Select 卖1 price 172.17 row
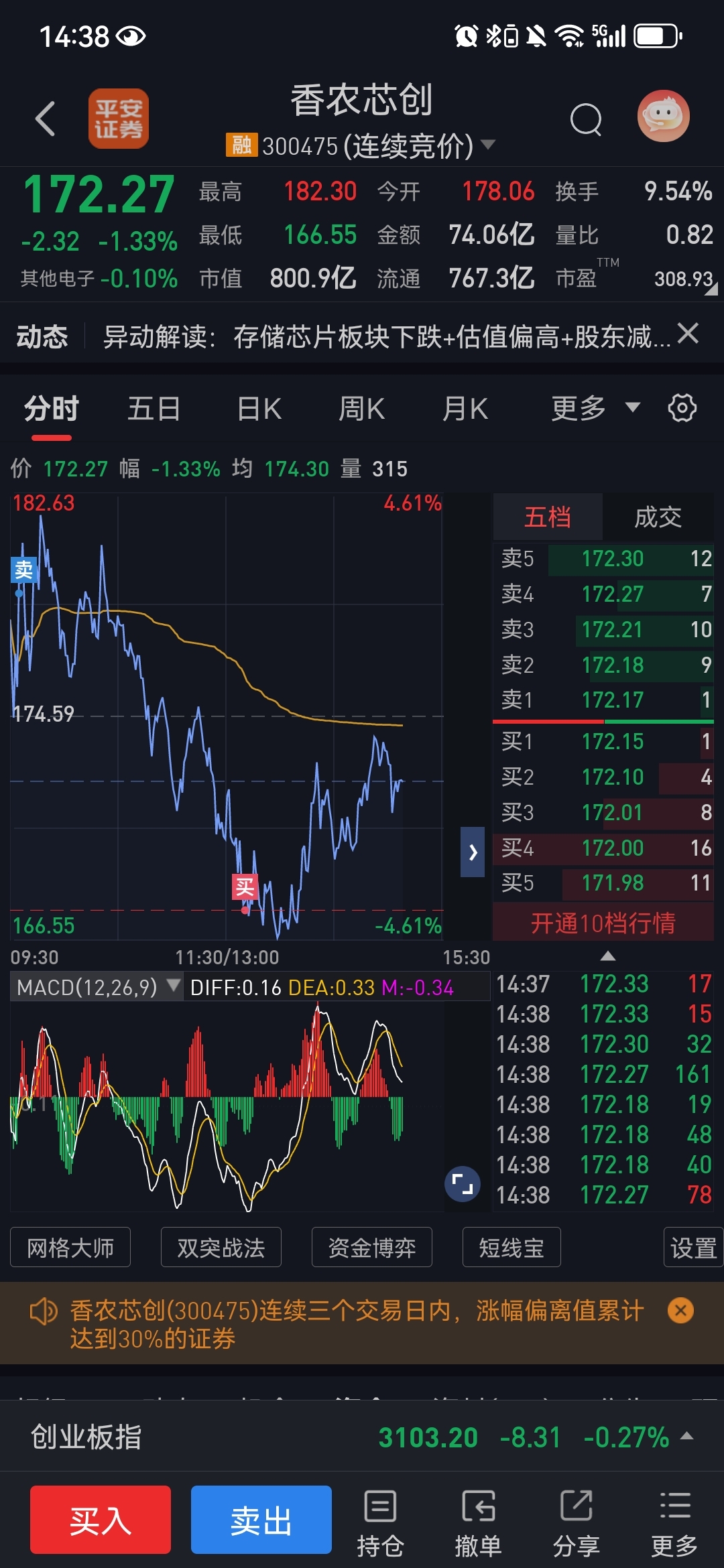This screenshot has width=724, height=1568. coord(603,700)
